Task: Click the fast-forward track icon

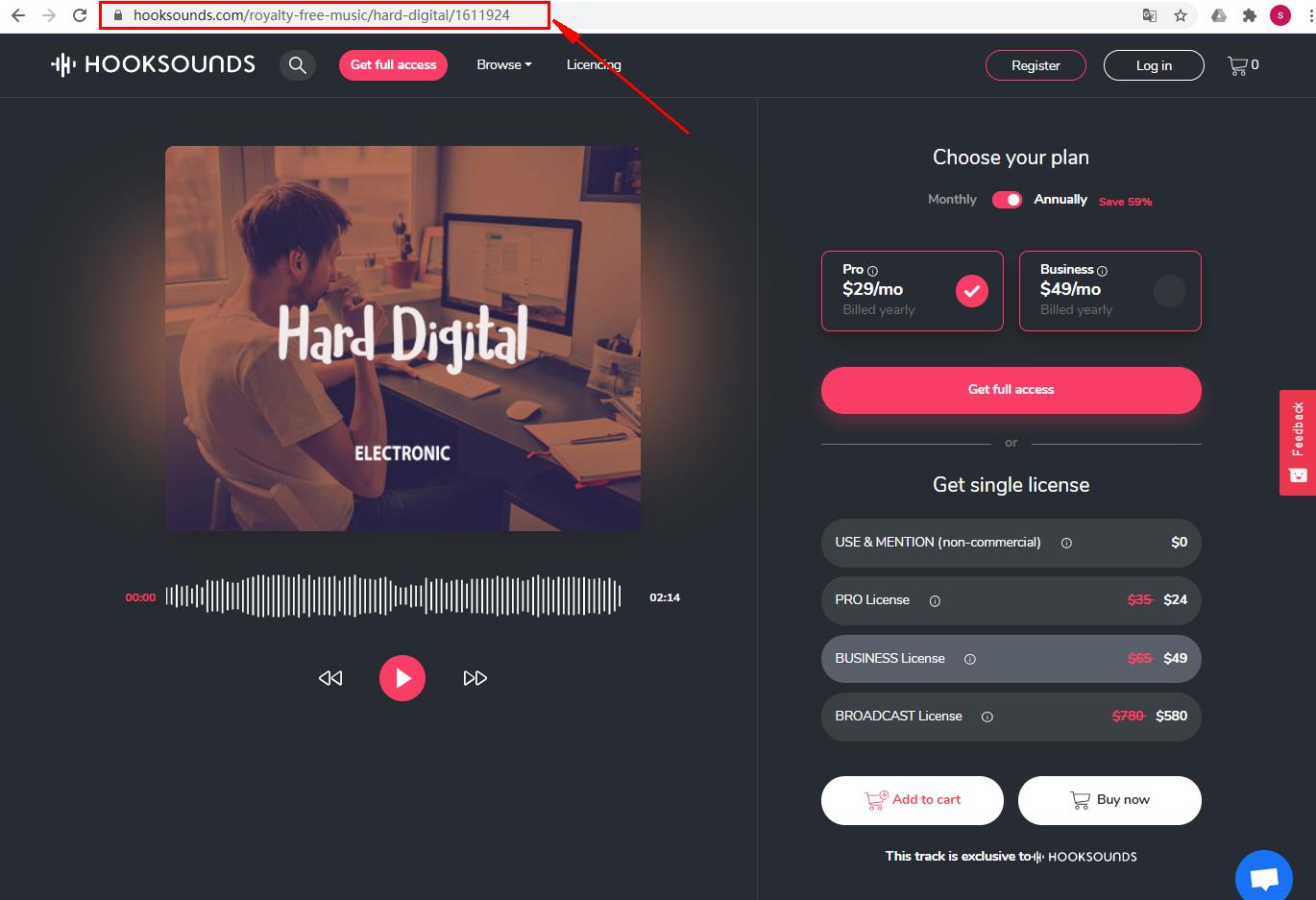Action: click(x=475, y=678)
